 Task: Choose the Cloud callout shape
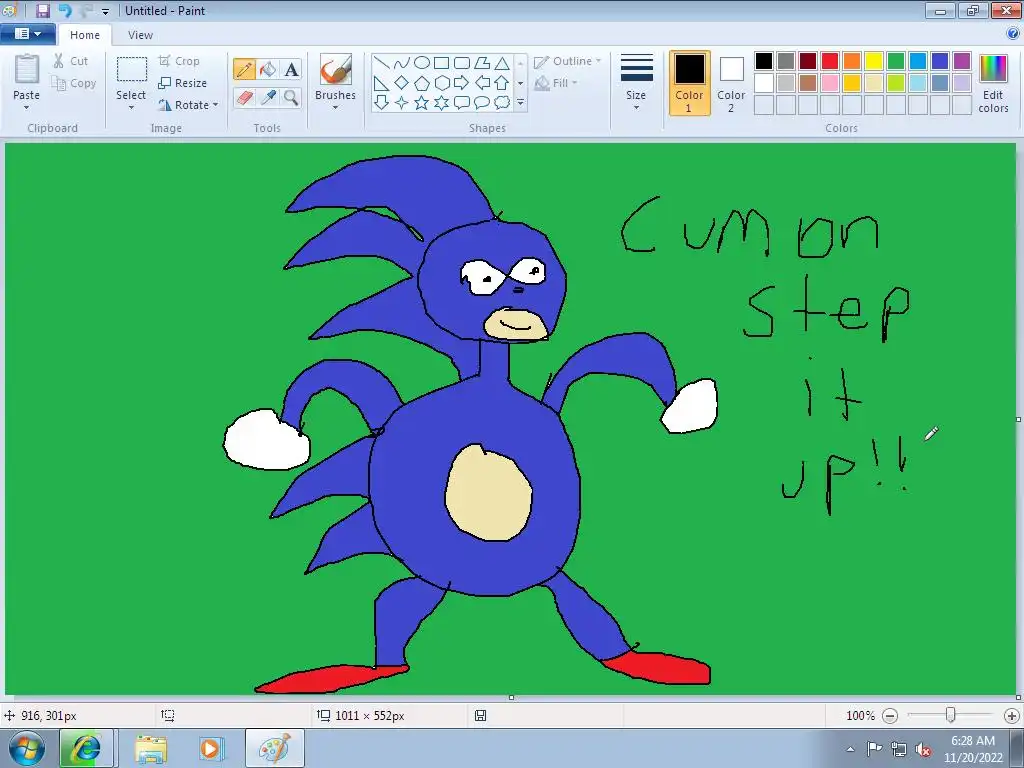coord(502,103)
